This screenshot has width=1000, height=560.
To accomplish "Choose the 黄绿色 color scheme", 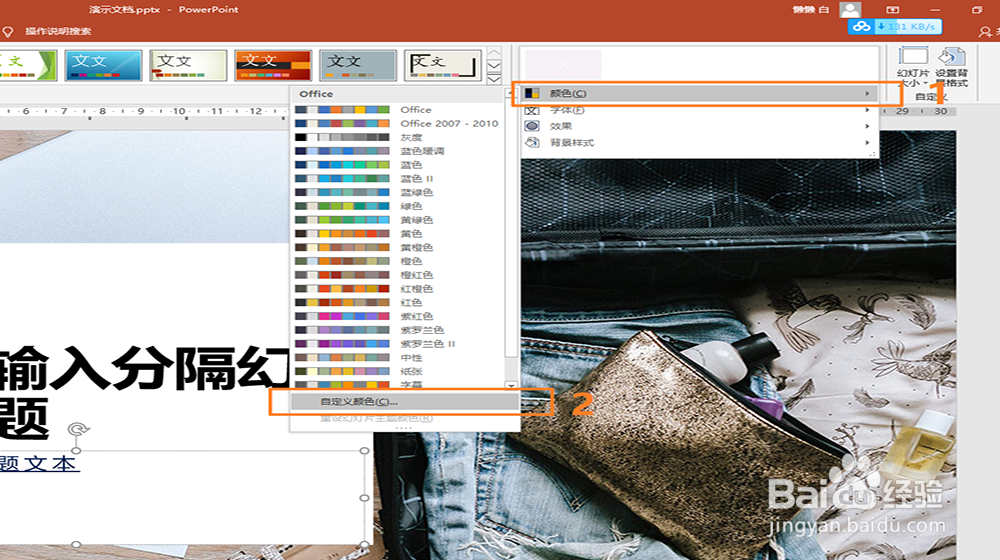I will pos(399,219).
